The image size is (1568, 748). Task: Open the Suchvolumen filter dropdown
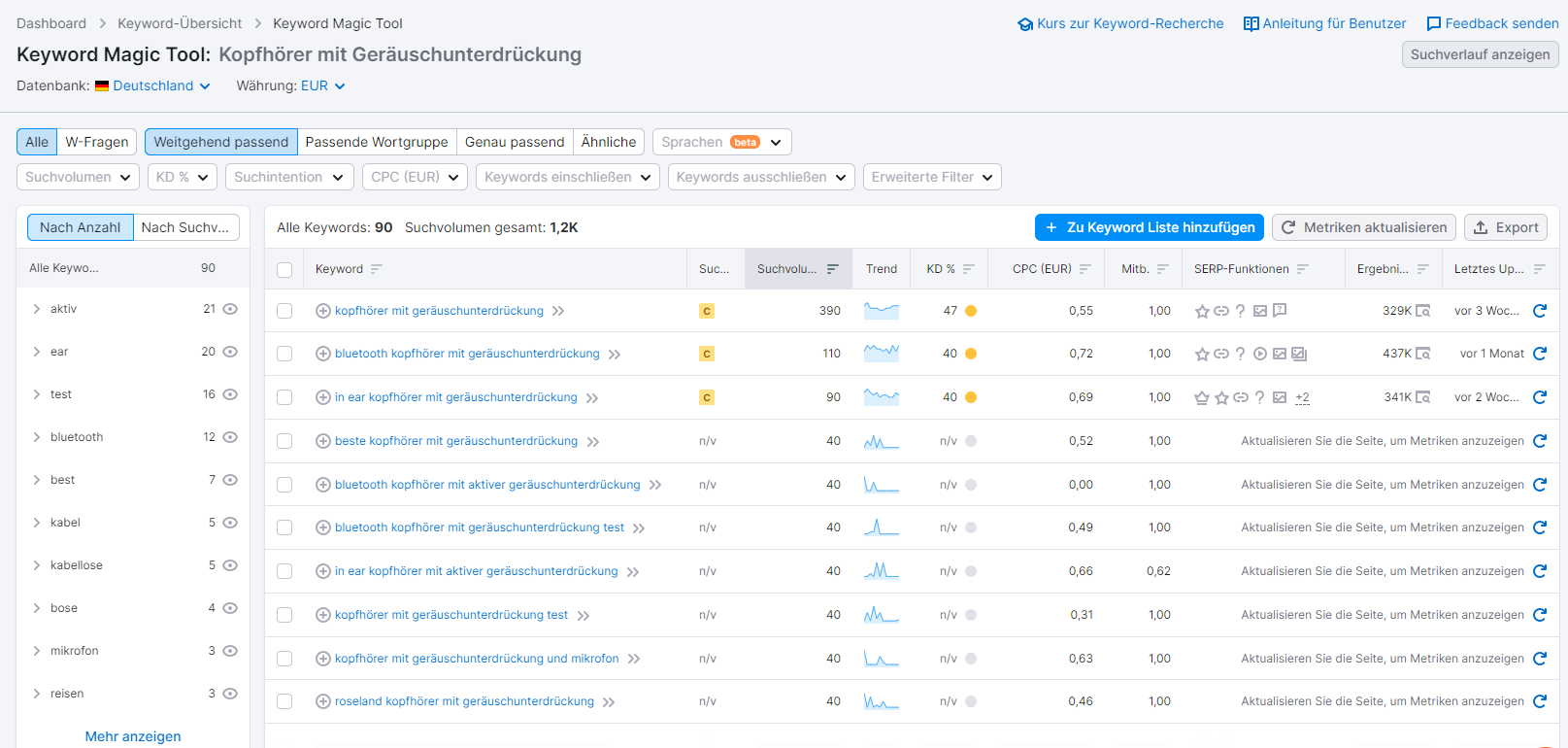coord(78,177)
